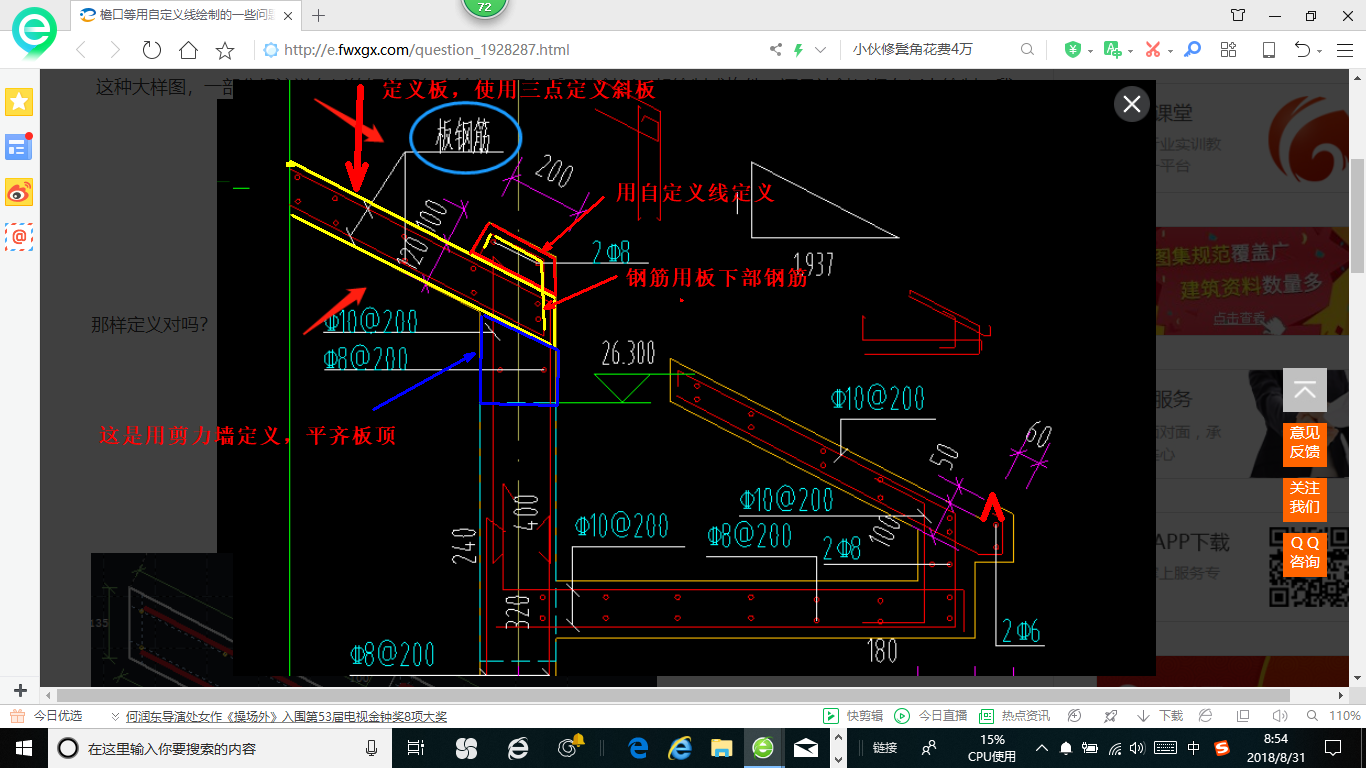Click the 今日优选 status bar entry

pyautogui.click(x=48, y=716)
